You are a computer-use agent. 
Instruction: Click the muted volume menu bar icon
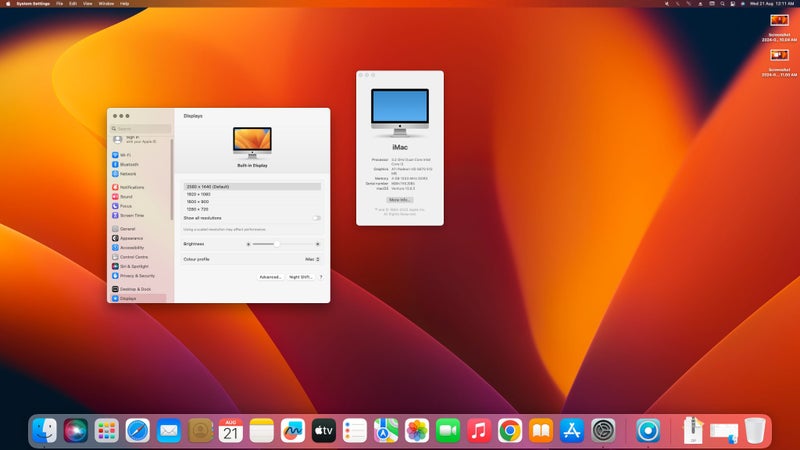(666, 4)
